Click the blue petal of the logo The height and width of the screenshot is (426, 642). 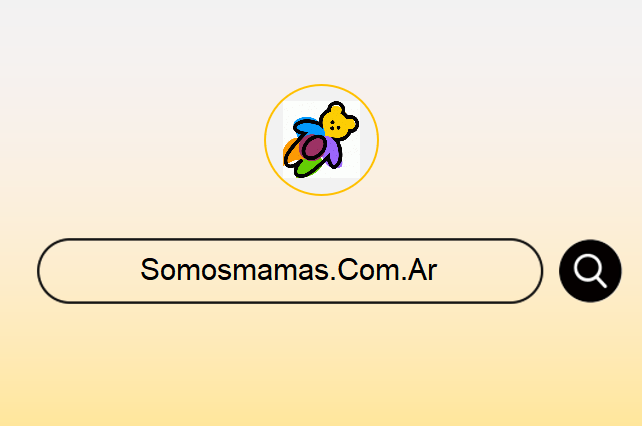coord(309,125)
